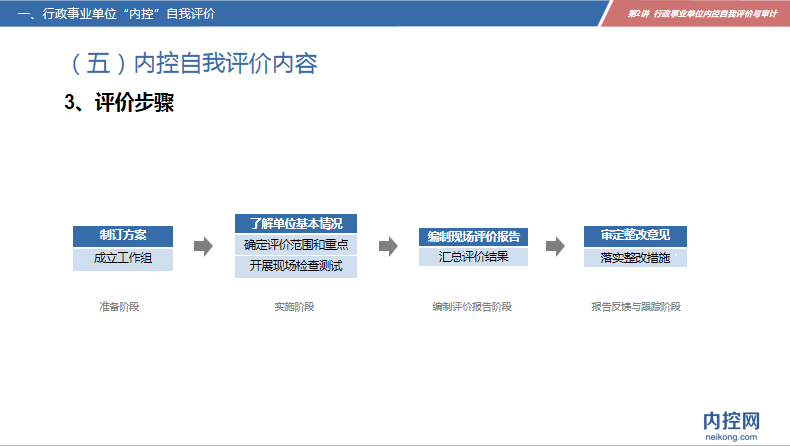Click the 审定整改意见 header box

(x=635, y=236)
